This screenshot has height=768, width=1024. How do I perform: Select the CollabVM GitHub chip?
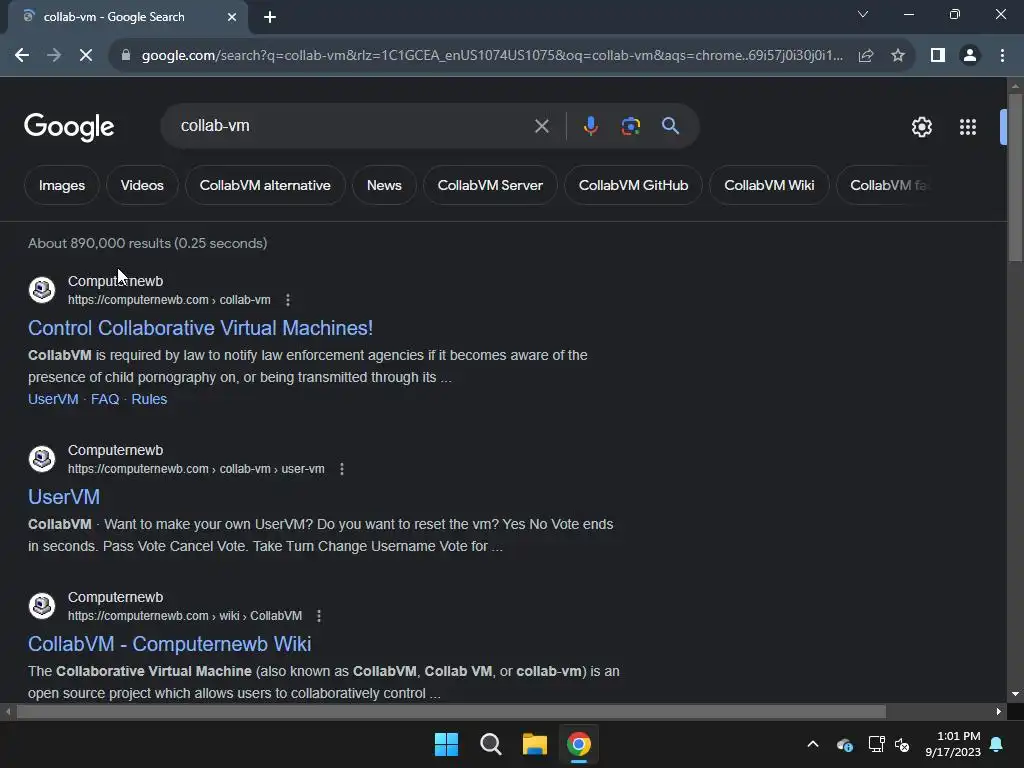click(633, 185)
